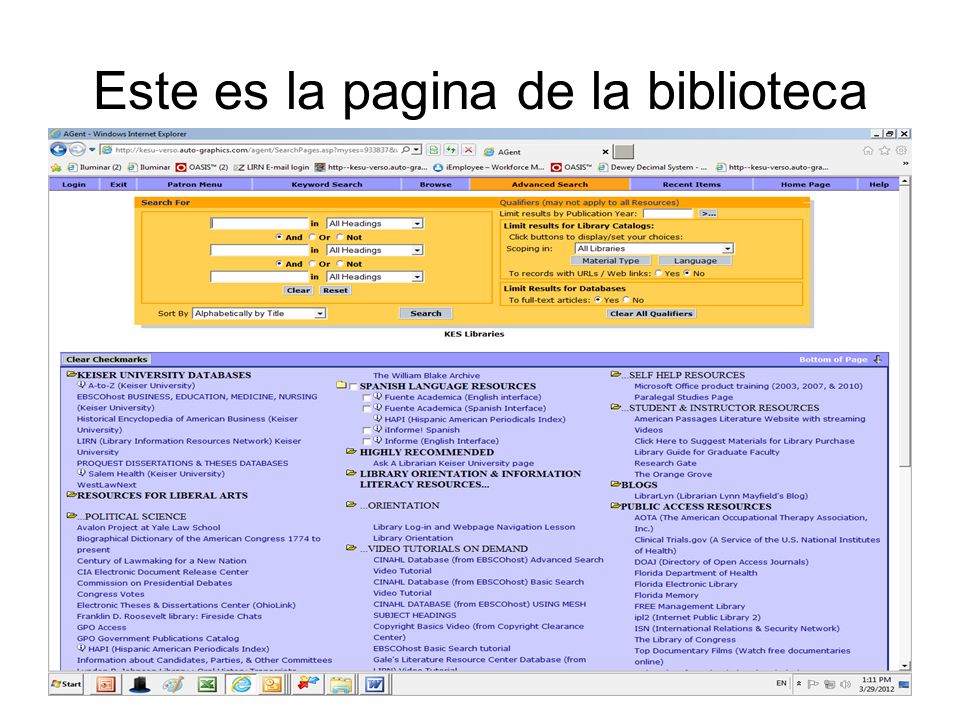
Task: Click the Search button
Action: (426, 313)
